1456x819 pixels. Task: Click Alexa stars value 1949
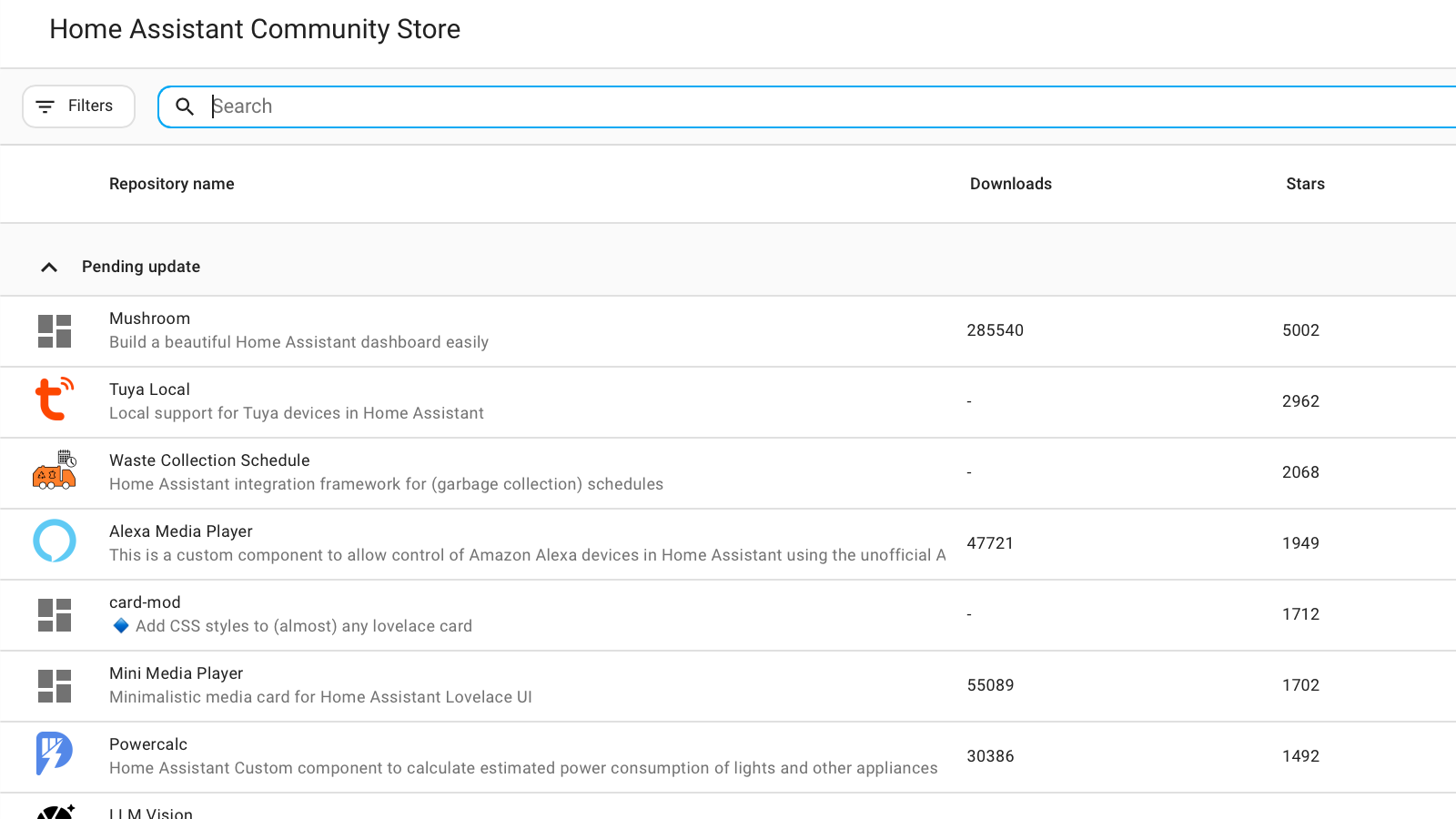click(1300, 543)
